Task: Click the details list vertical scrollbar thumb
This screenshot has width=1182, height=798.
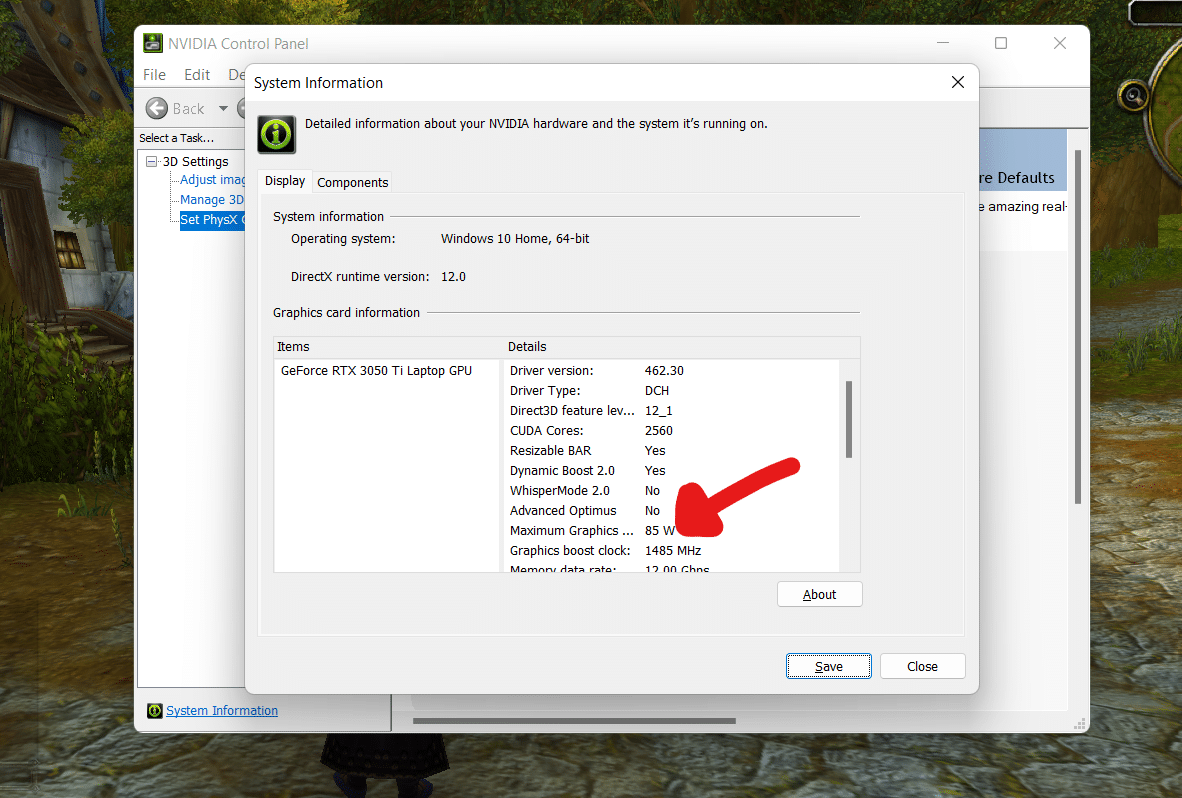Action: [x=849, y=419]
